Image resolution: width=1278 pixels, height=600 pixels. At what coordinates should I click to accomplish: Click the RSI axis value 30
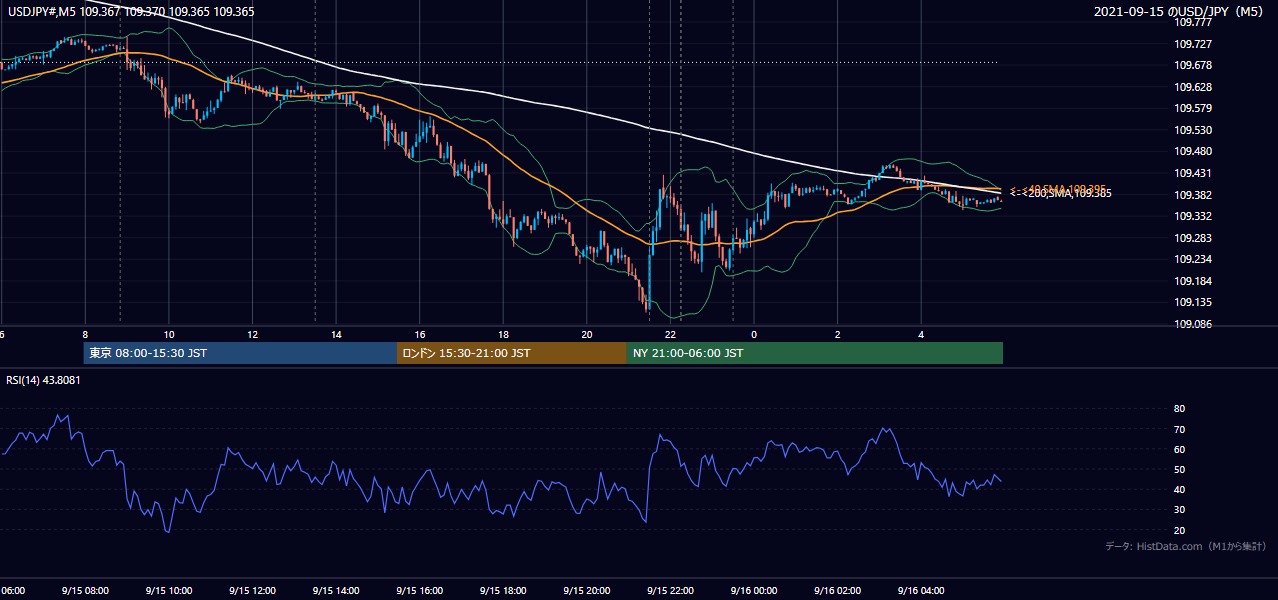1179,509
